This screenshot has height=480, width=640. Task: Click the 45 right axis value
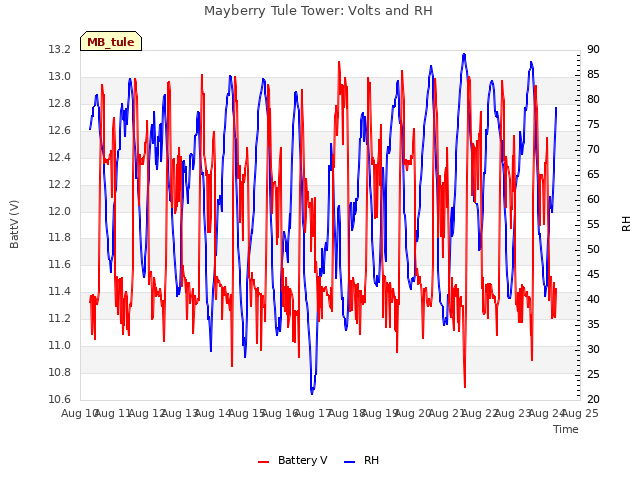pos(593,274)
